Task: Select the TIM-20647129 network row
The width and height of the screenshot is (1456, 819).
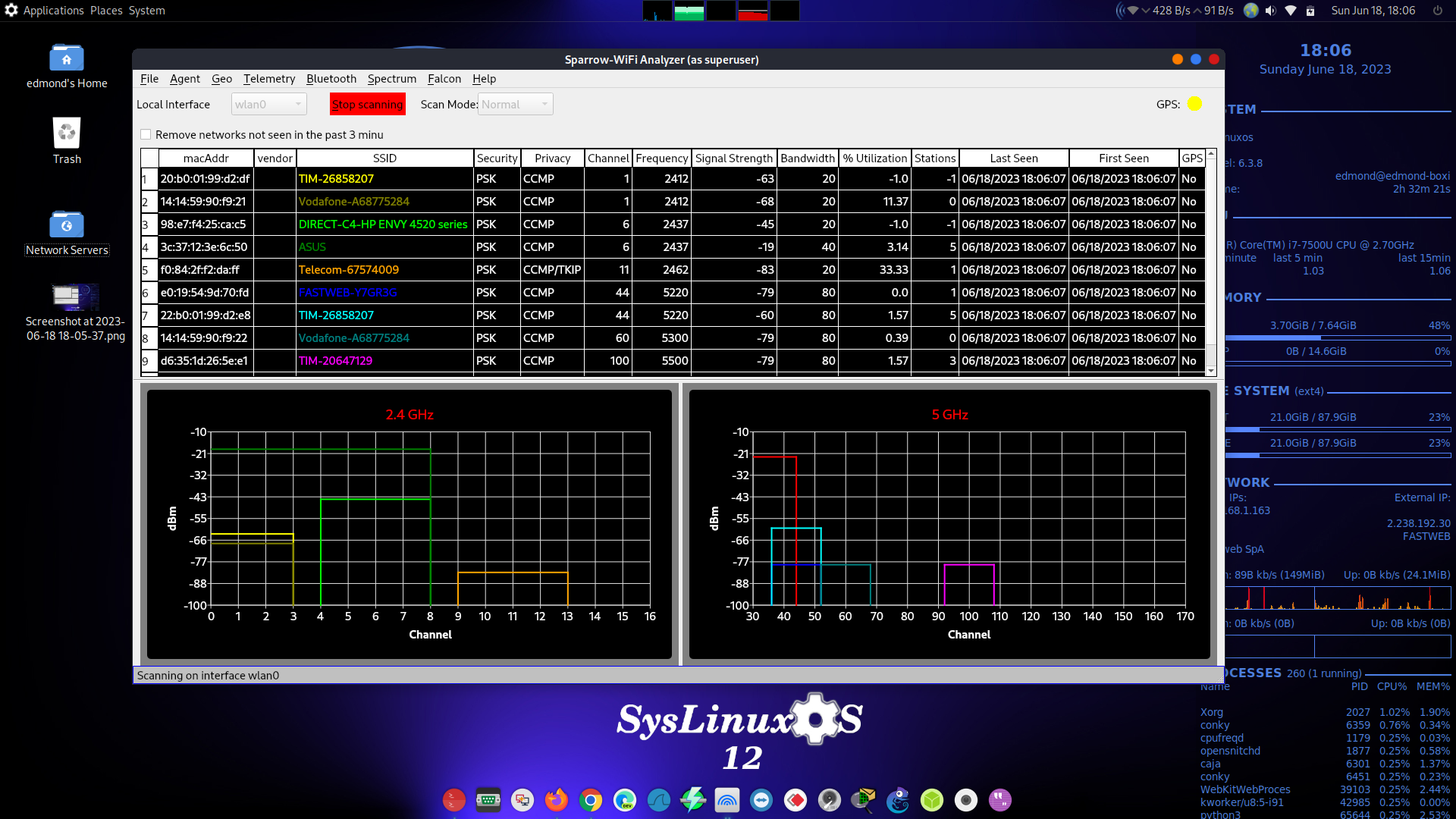Action: [673, 361]
